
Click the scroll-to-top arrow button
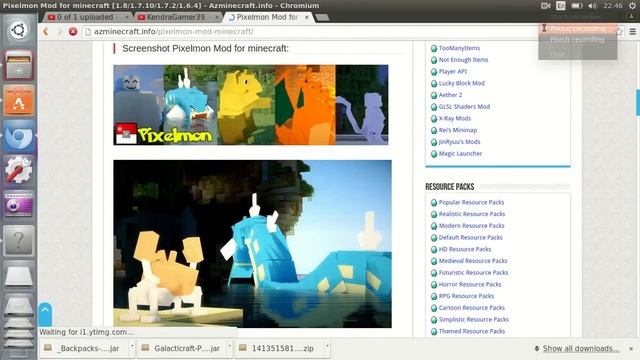coord(45,313)
